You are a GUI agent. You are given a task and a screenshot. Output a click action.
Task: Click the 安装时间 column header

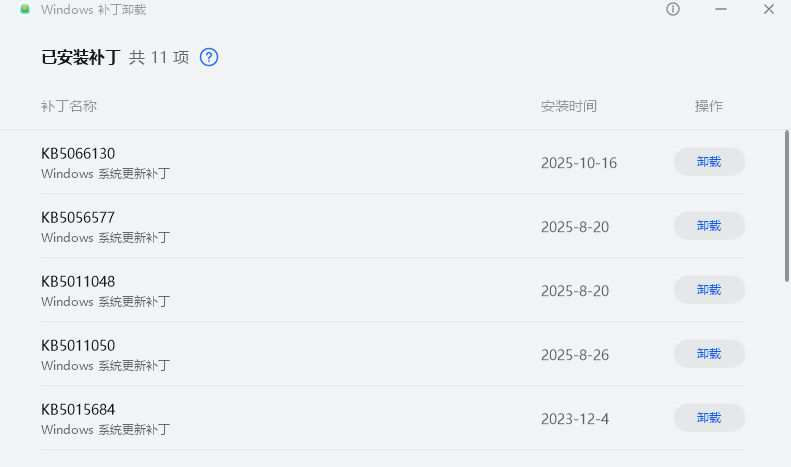tap(569, 106)
